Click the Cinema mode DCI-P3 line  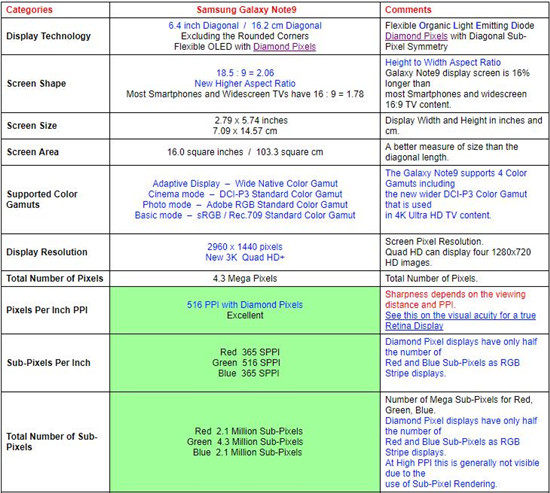pos(245,194)
